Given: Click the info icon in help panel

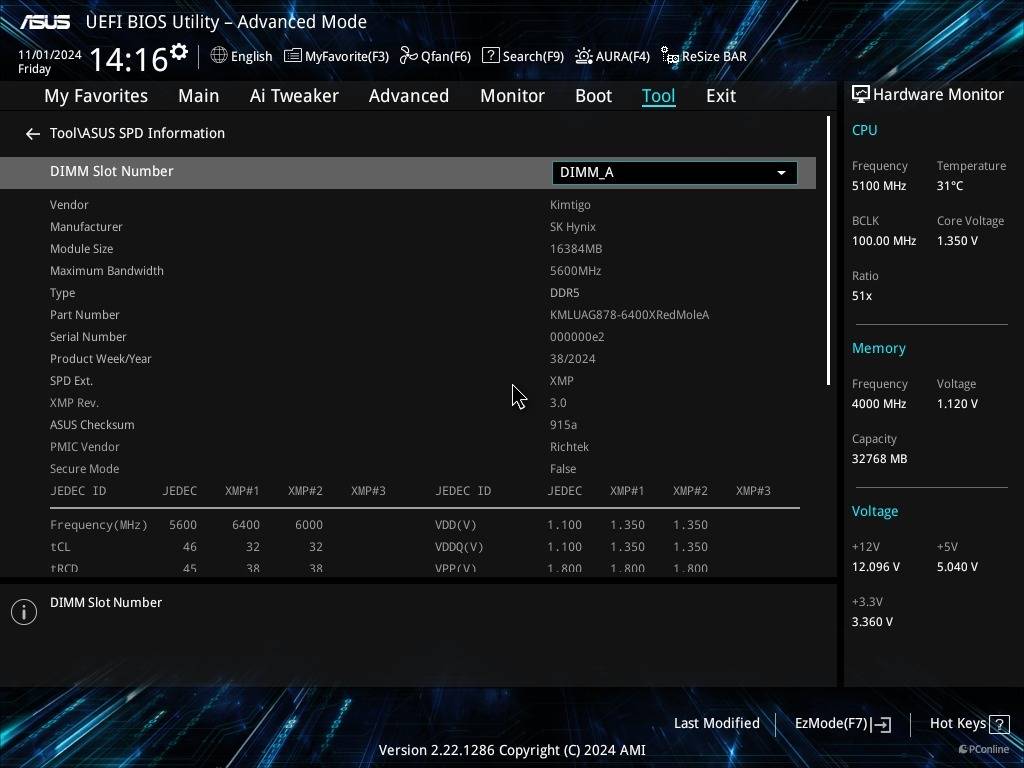Looking at the screenshot, I should pos(24,612).
